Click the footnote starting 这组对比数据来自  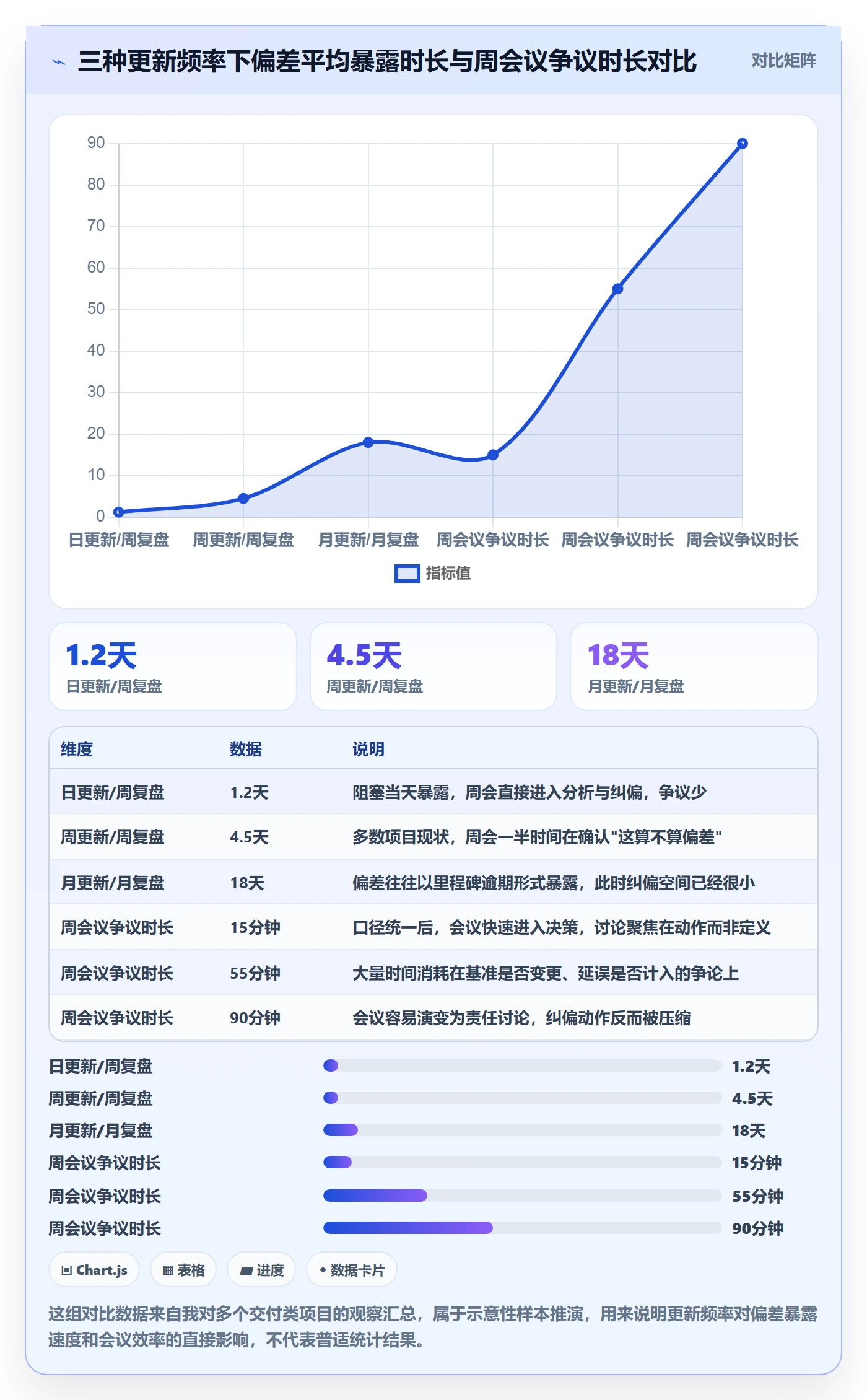click(x=433, y=1327)
